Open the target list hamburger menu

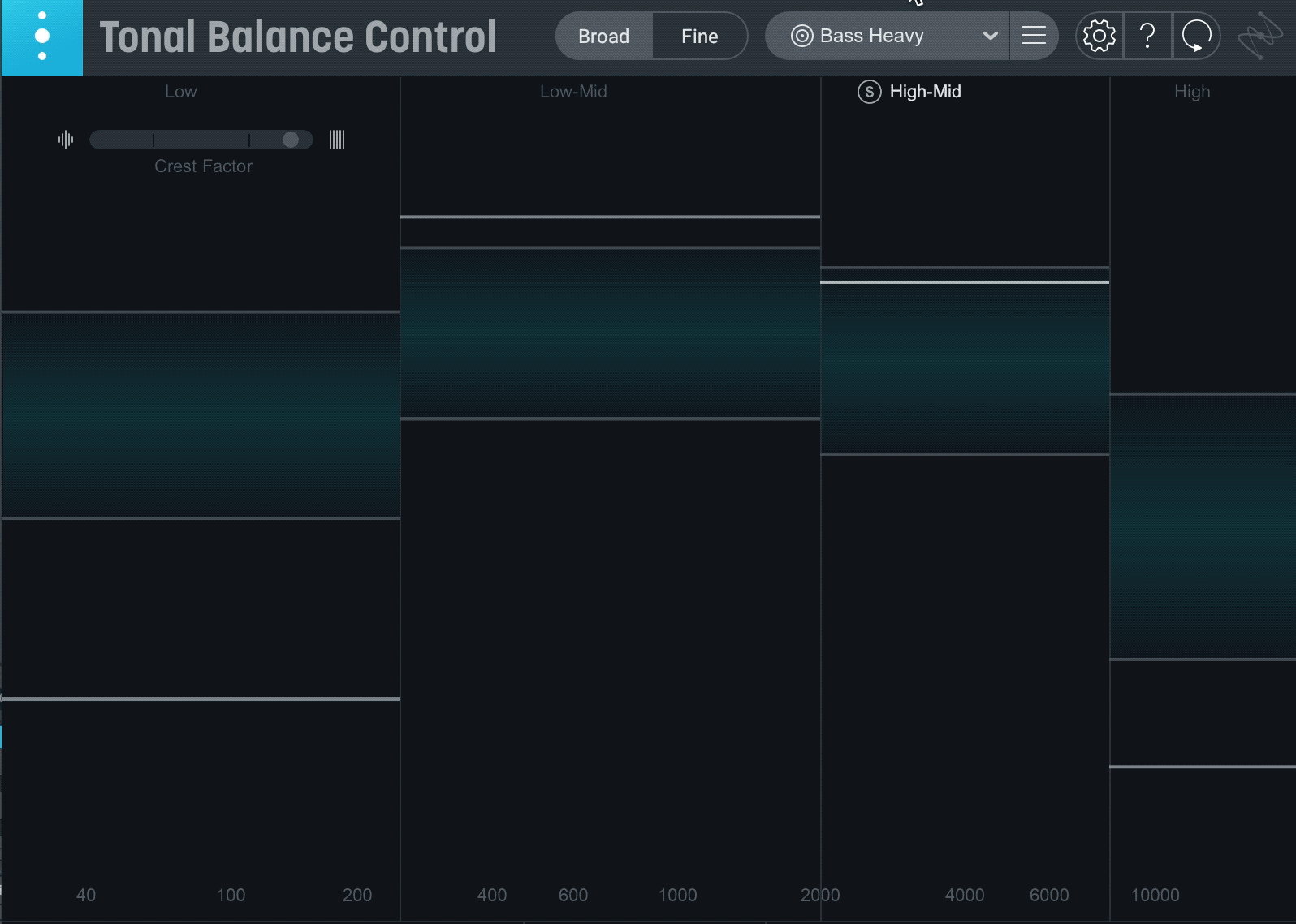coord(1034,36)
